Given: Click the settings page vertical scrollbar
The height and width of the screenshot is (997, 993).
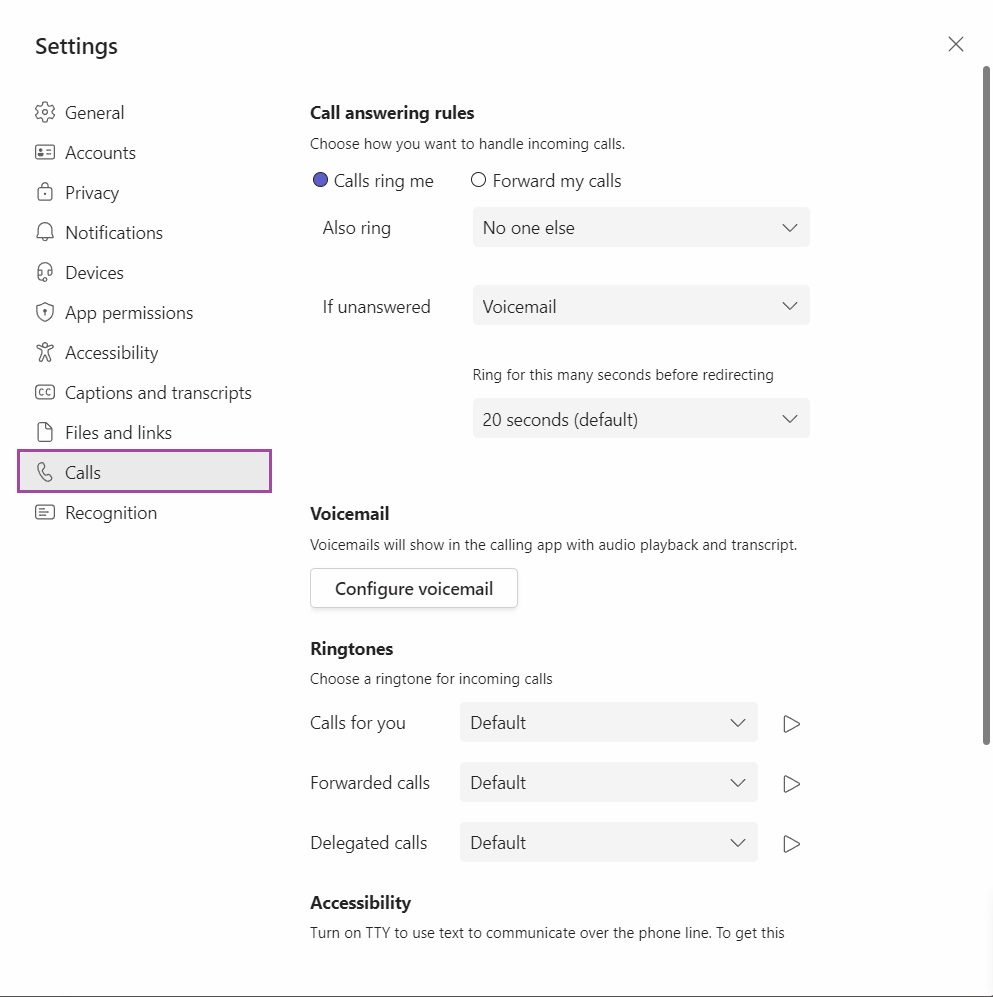Looking at the screenshot, I should [x=986, y=405].
